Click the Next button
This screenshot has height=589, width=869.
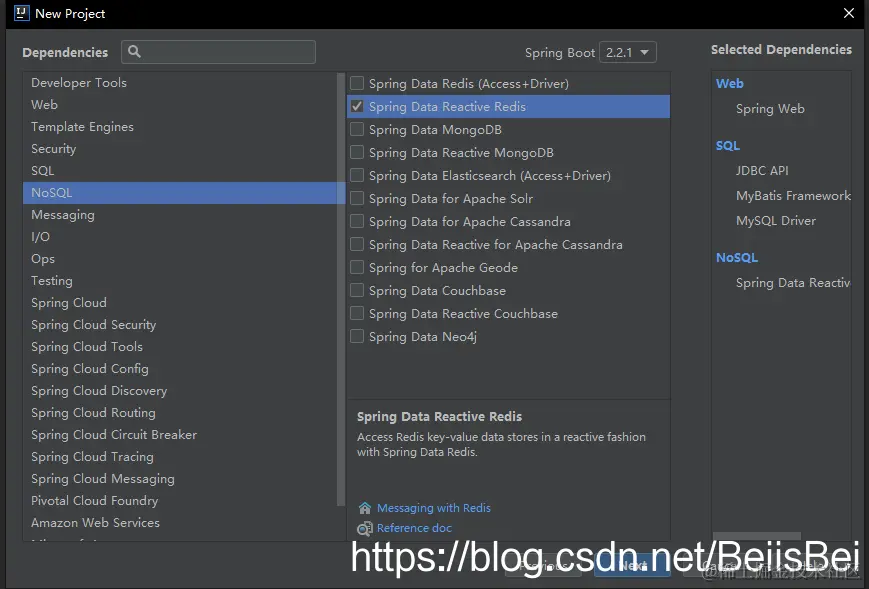click(x=632, y=566)
